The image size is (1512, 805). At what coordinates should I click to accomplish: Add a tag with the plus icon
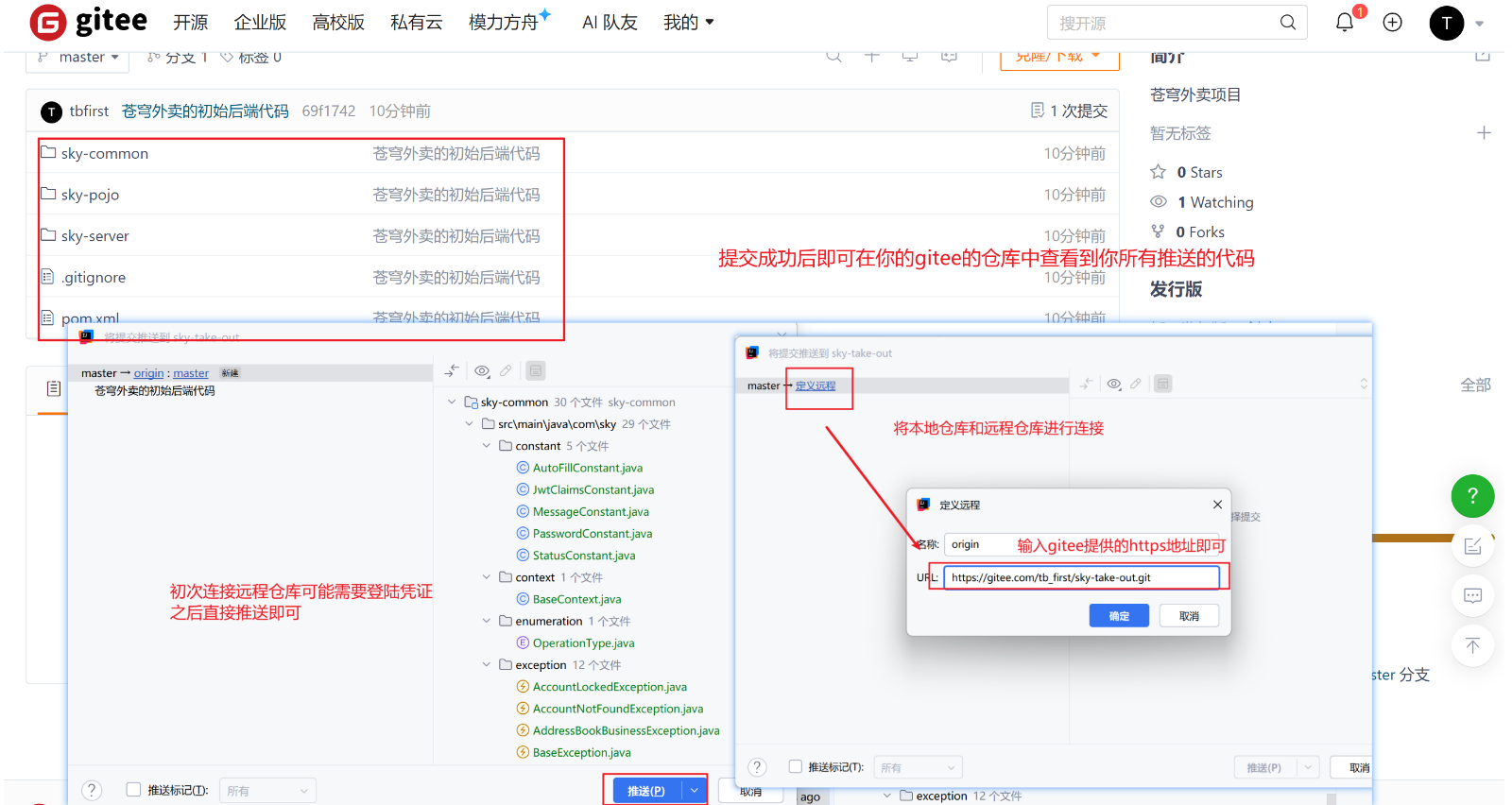1484,133
